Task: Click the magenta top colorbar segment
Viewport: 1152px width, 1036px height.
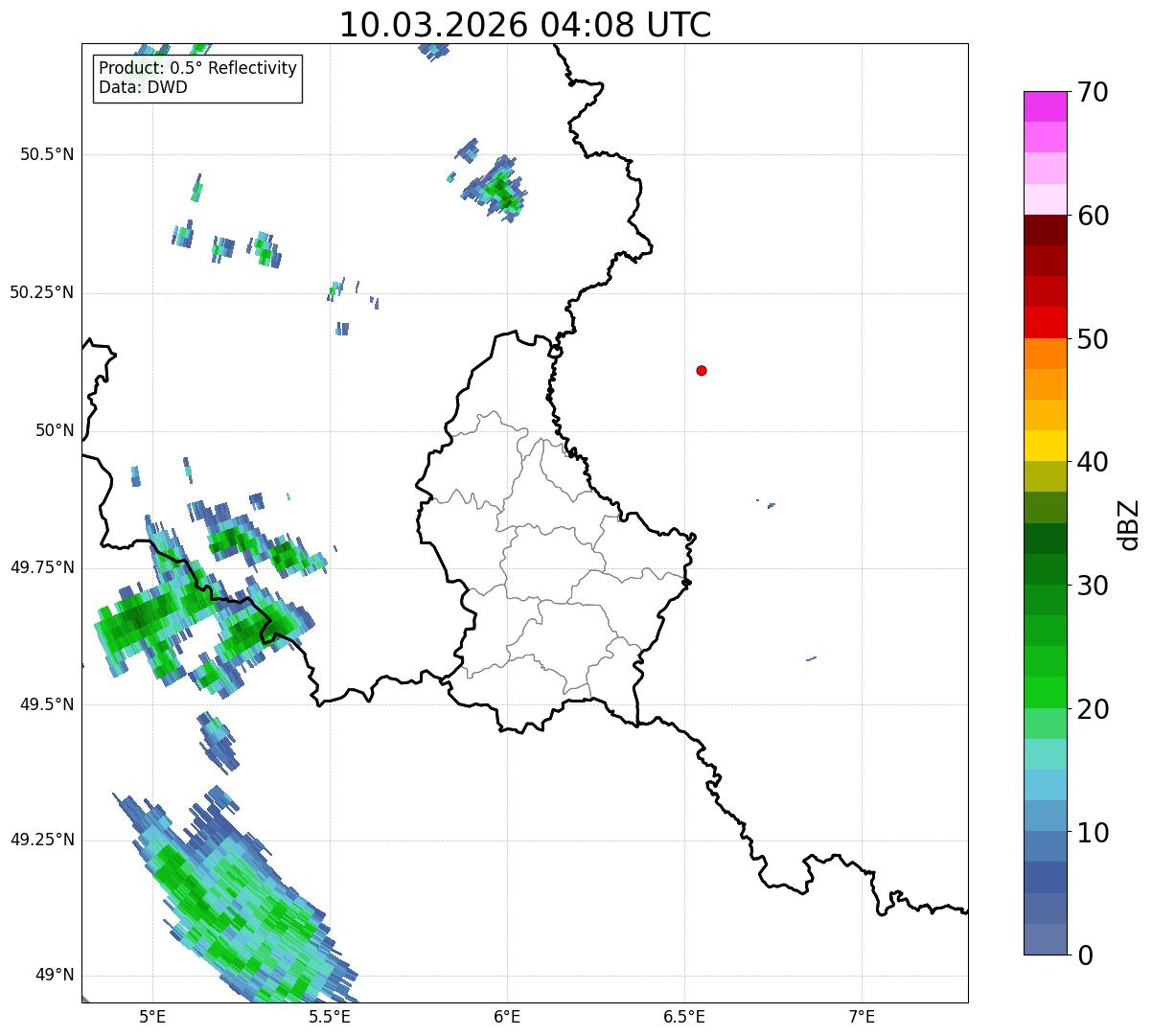Action: (1046, 106)
